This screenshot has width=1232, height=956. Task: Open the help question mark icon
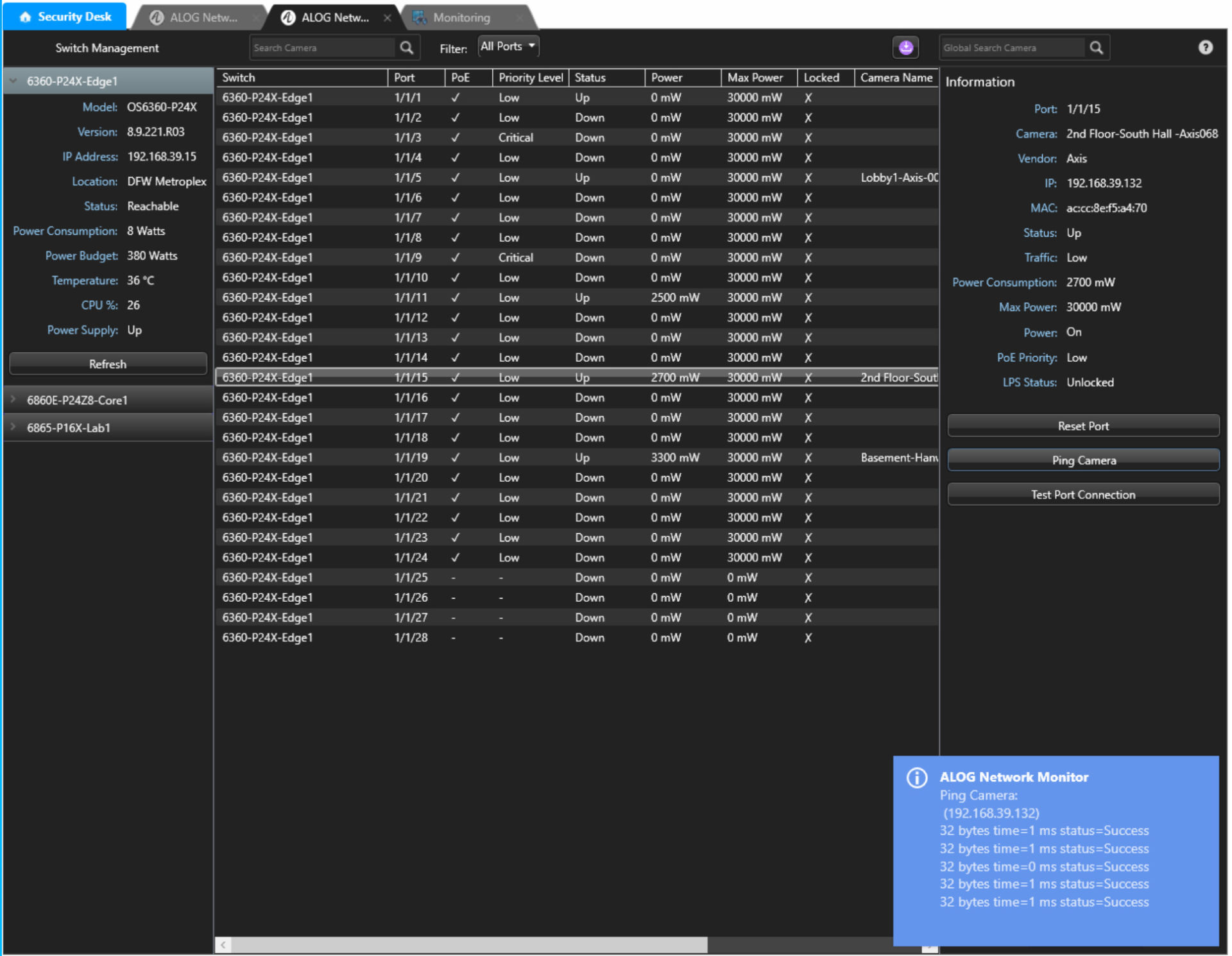[1206, 47]
